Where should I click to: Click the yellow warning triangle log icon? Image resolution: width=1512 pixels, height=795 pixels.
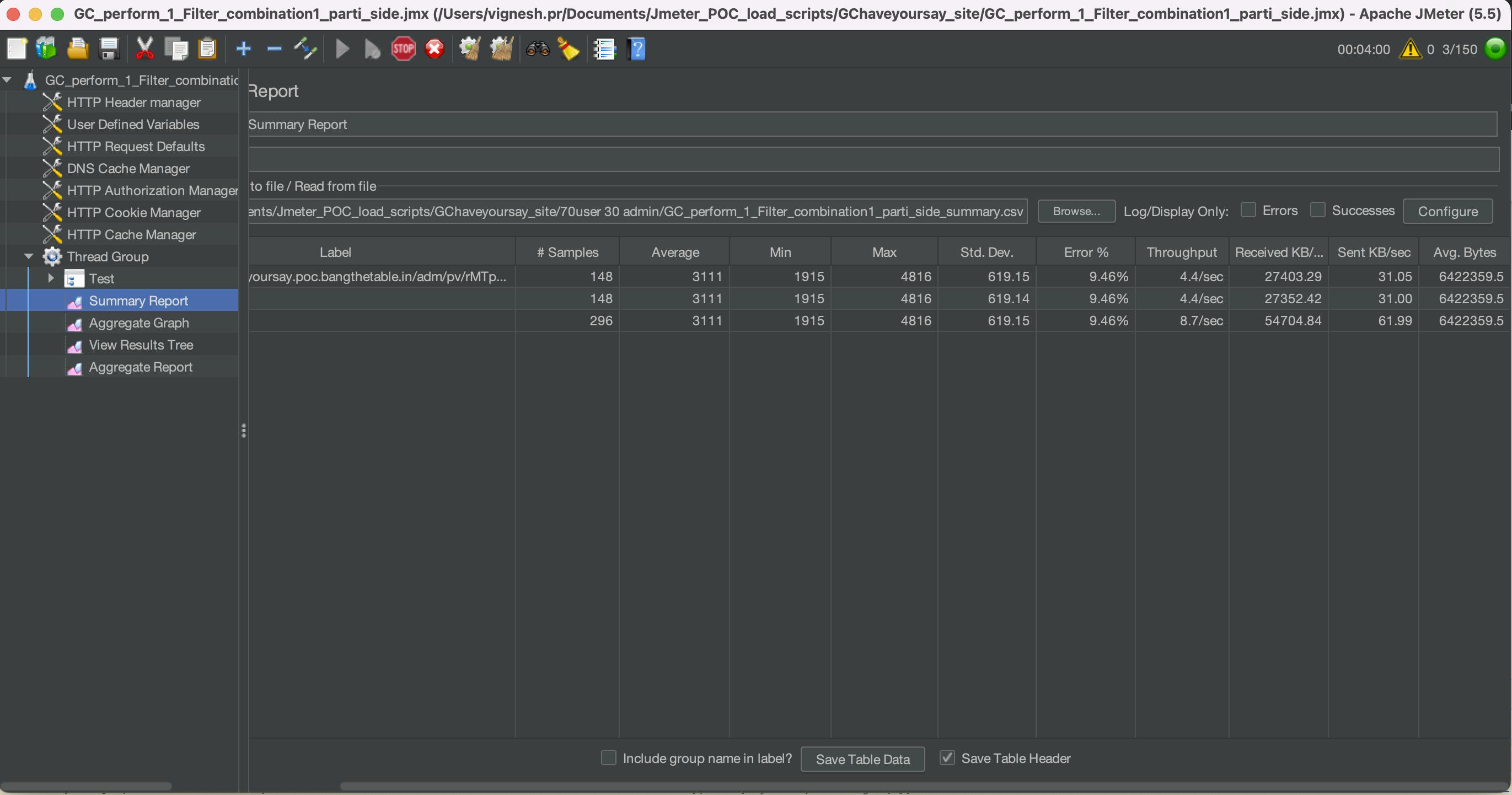pyautogui.click(x=1410, y=49)
